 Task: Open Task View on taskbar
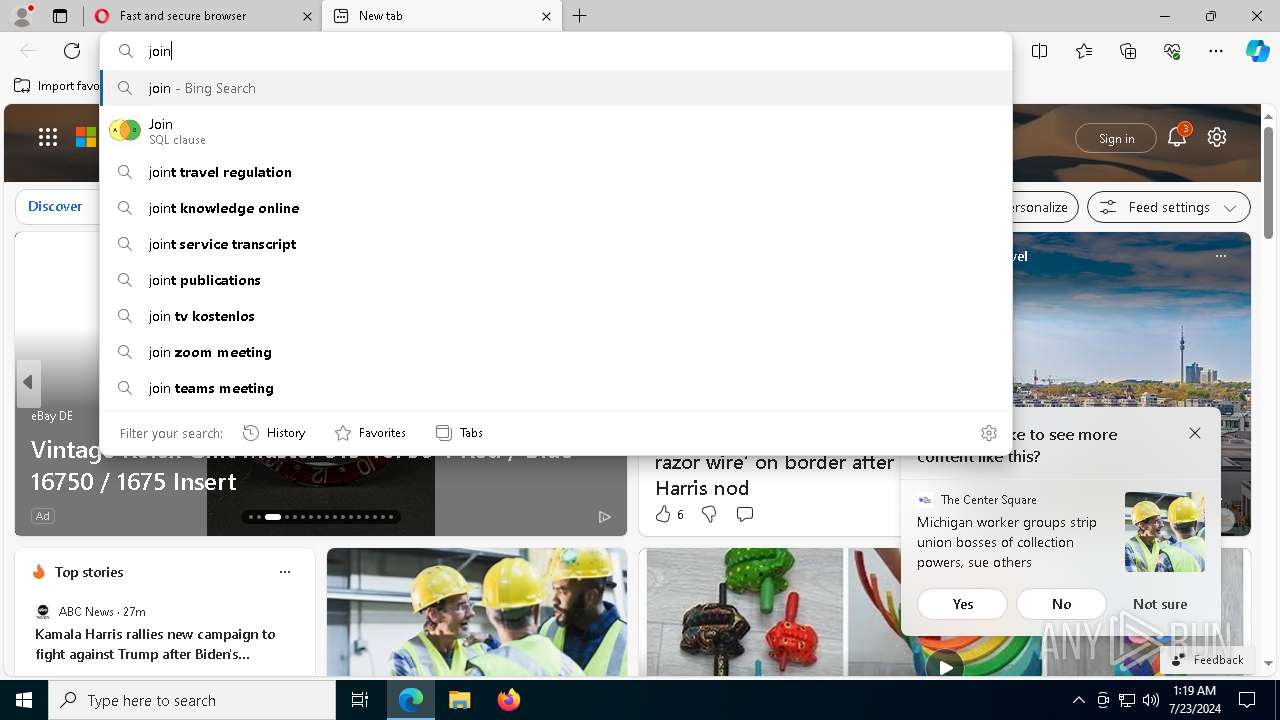pos(360,700)
